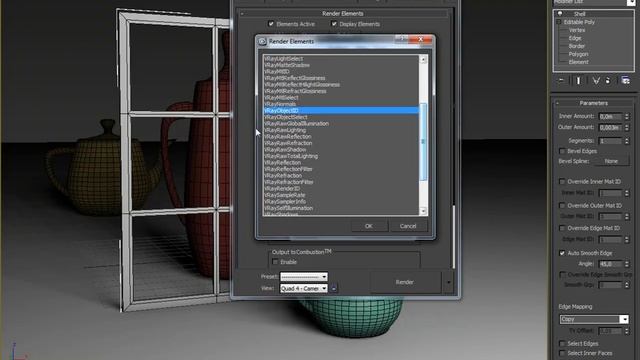Click Cancel in Render Elements dialog
640x360 pixels.
point(408,226)
